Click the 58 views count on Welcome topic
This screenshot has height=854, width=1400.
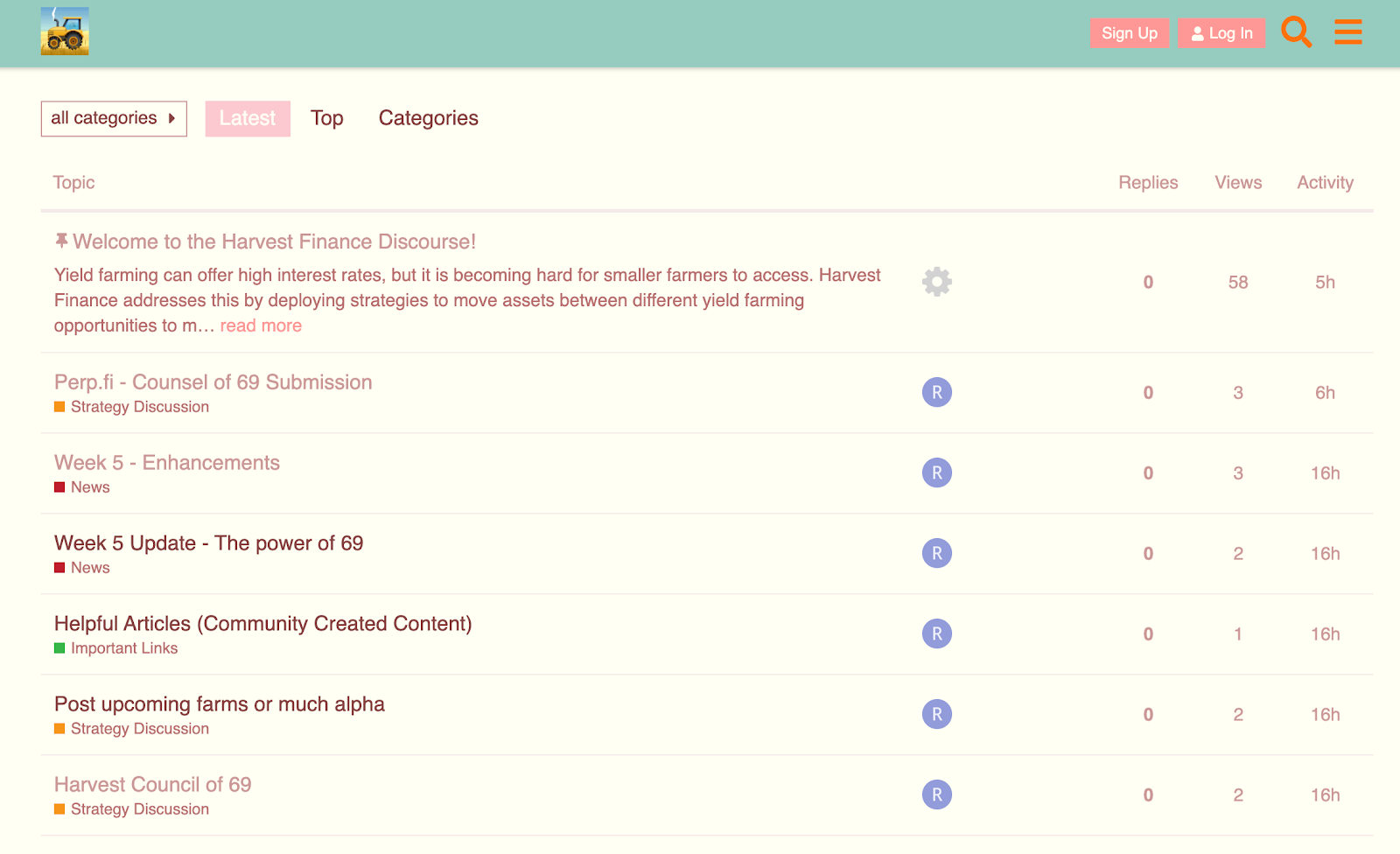click(x=1238, y=283)
